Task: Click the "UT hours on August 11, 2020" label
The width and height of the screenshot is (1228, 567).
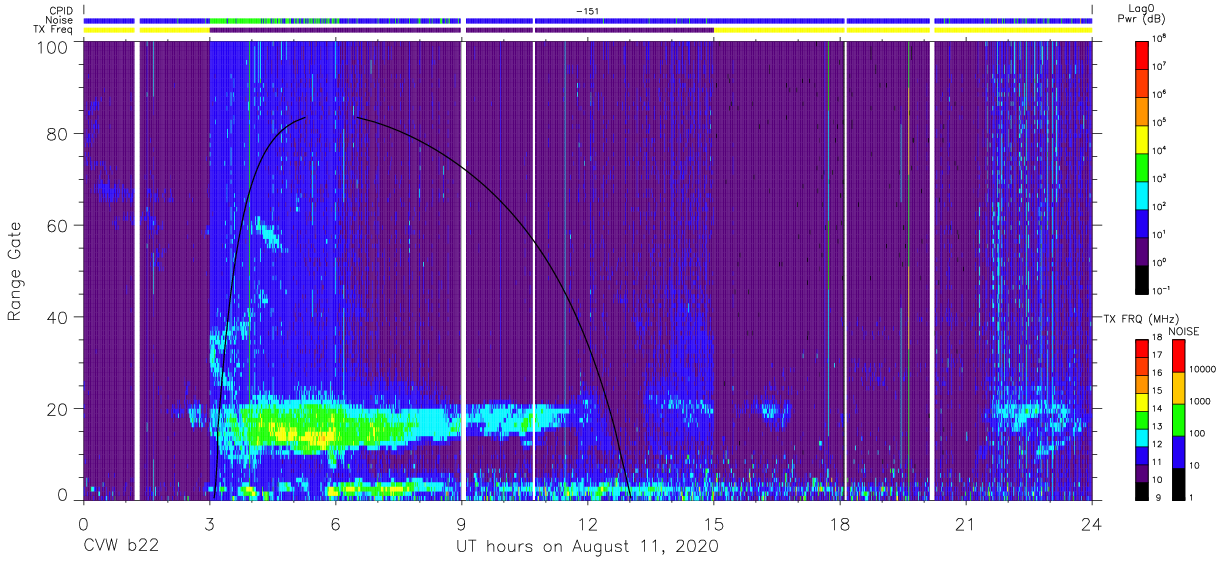Action: pos(587,547)
